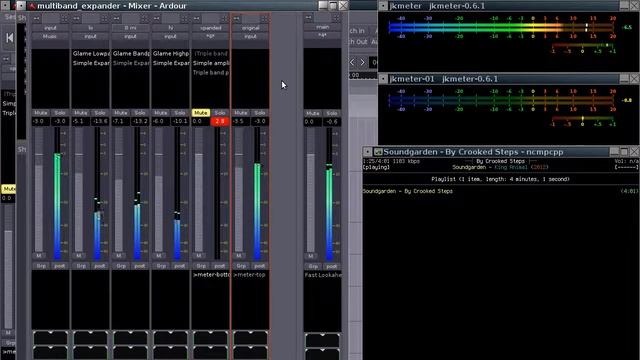
Task: Select Fast Lookahead plugin in main strip
Action: click(x=322, y=275)
